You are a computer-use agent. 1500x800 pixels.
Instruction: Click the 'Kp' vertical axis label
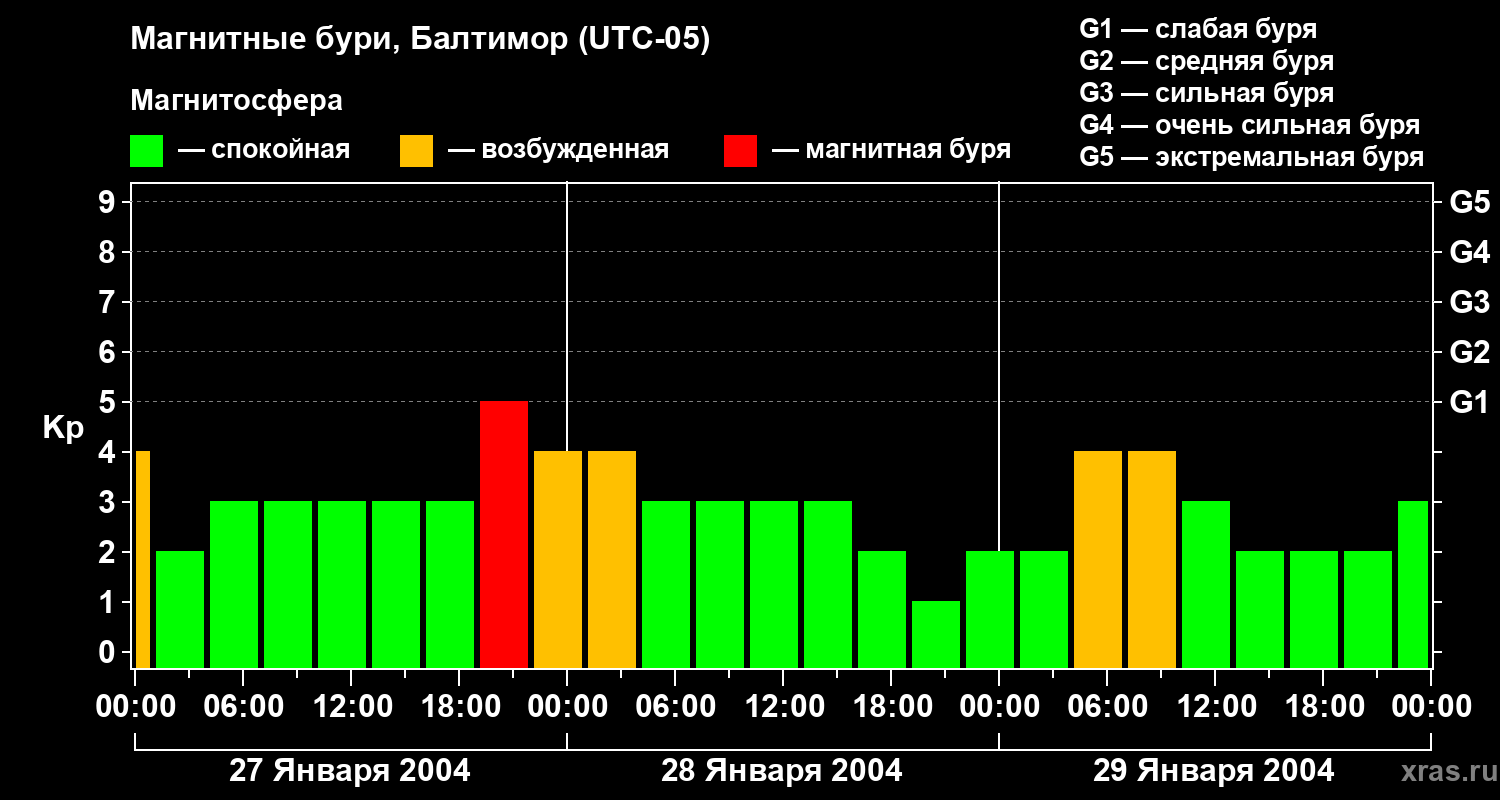point(63,428)
